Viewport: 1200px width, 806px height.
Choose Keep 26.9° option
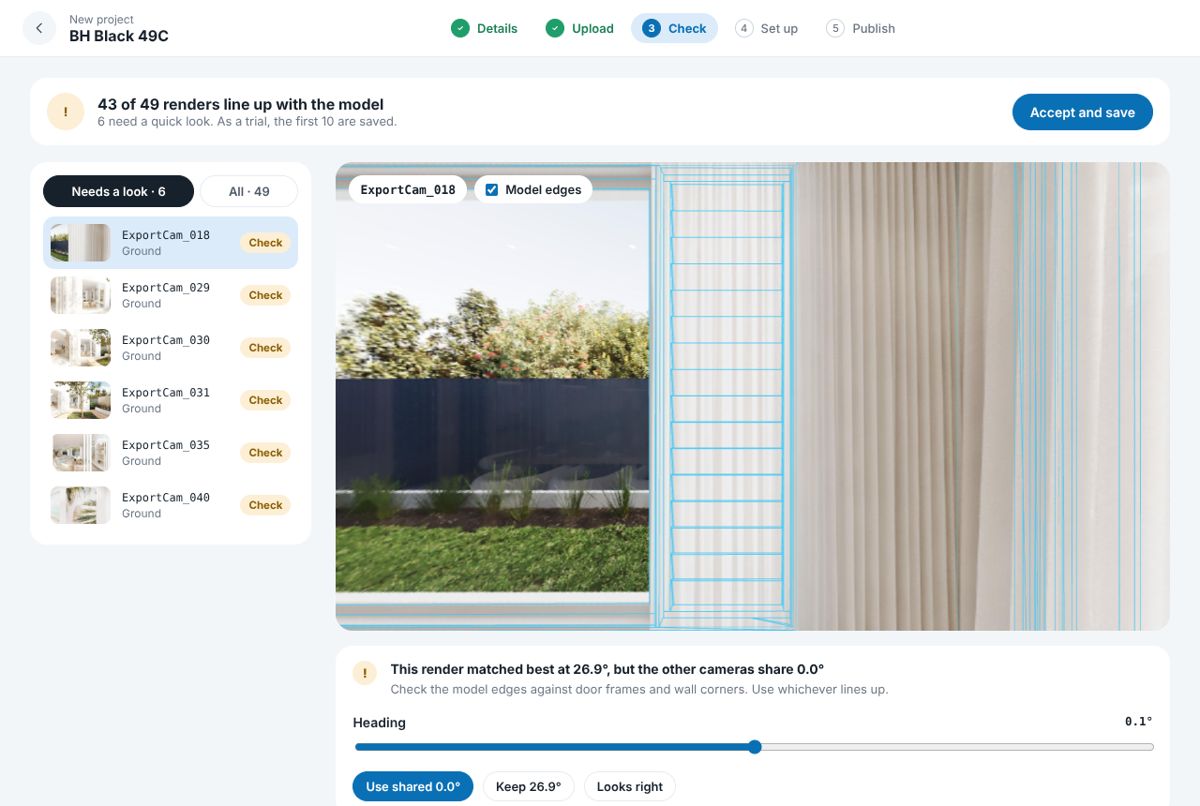point(528,787)
